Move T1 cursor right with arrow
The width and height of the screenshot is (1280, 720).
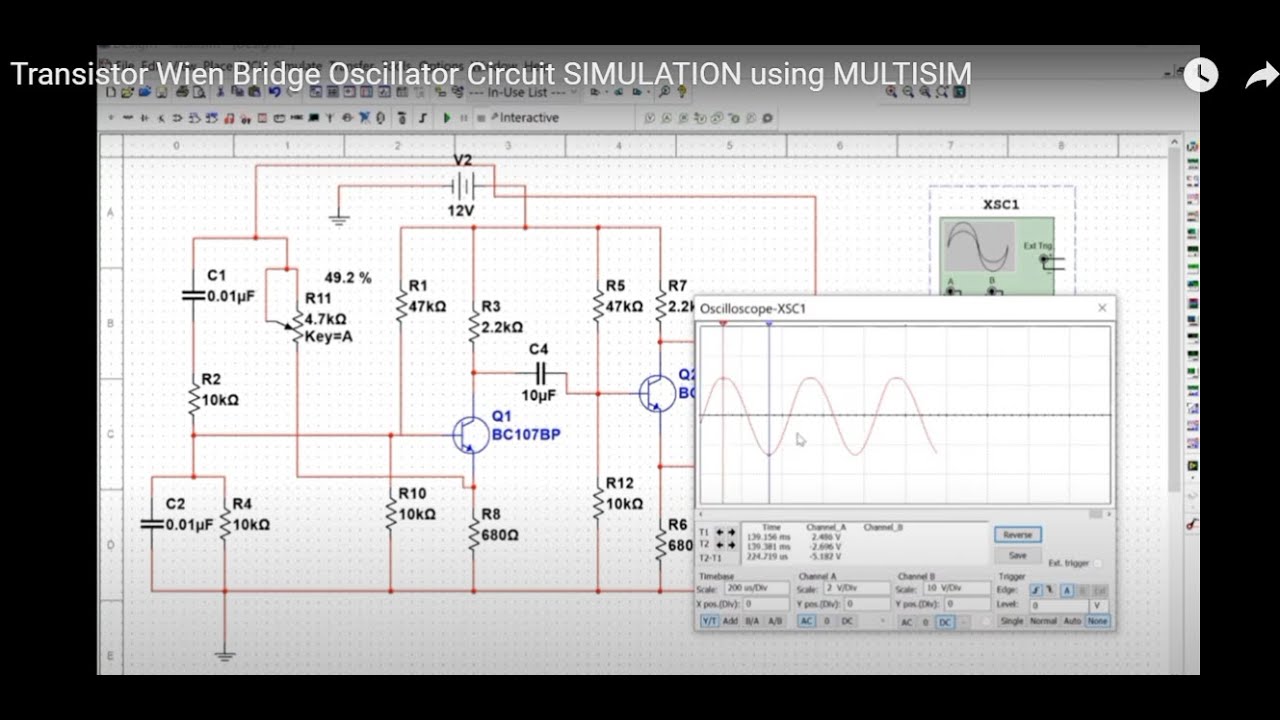(x=731, y=532)
